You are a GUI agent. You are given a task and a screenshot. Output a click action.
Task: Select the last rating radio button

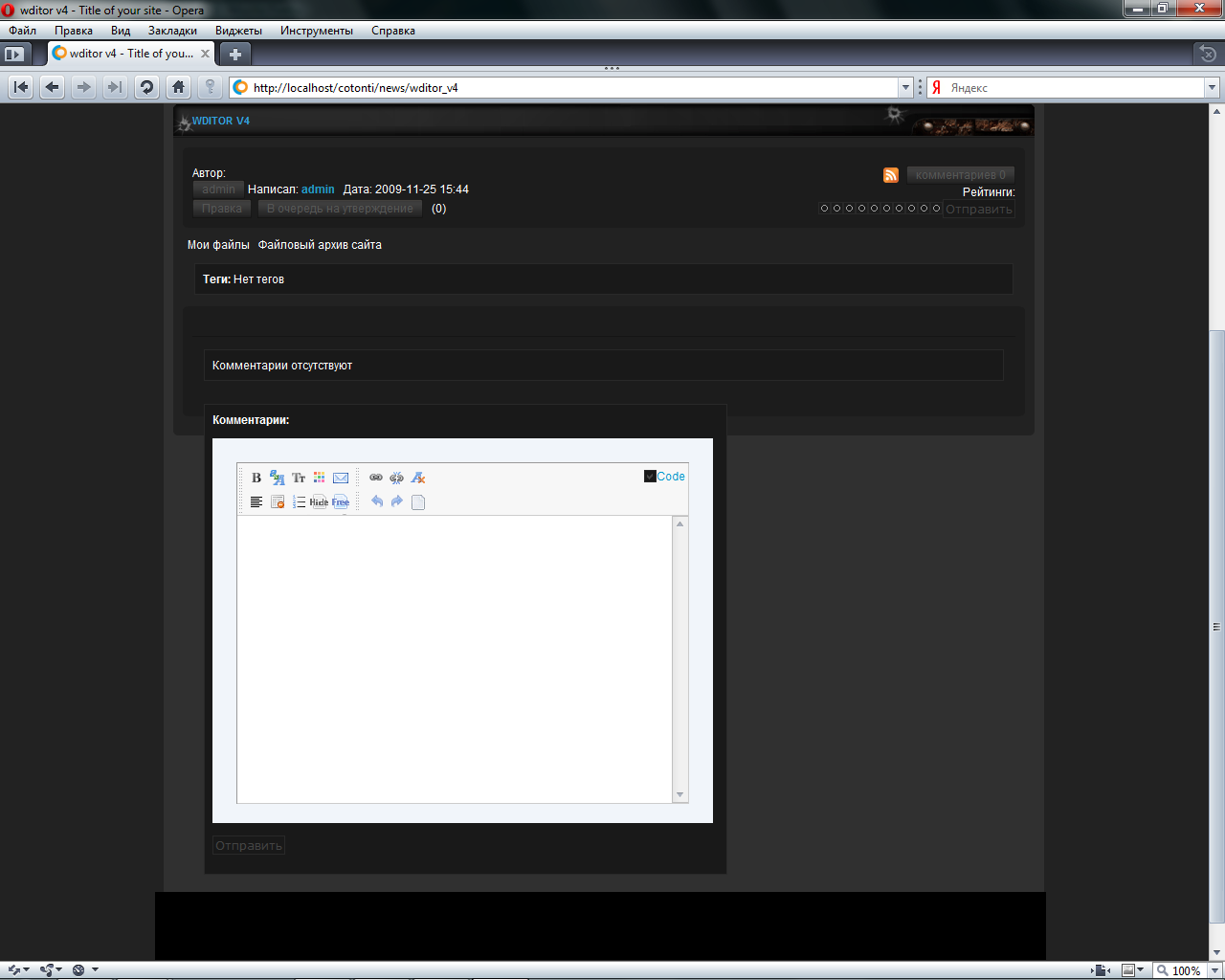[x=936, y=209]
